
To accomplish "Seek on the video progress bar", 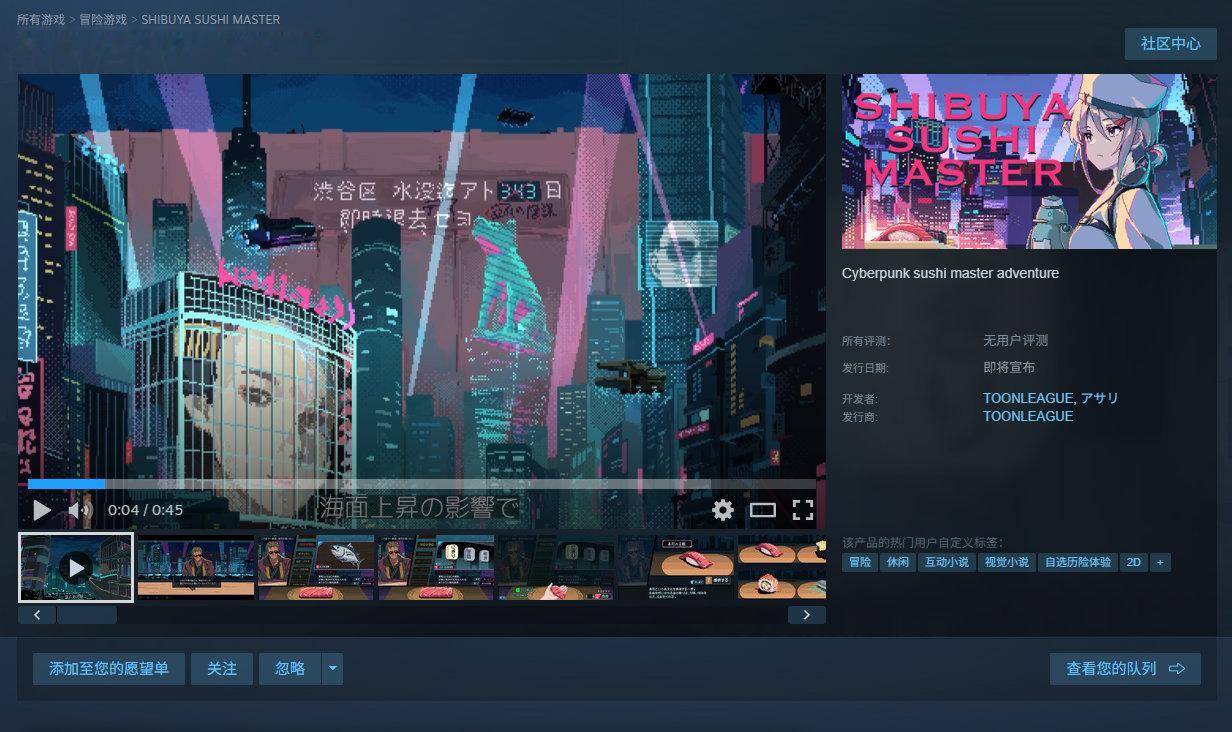I will click(x=422, y=484).
